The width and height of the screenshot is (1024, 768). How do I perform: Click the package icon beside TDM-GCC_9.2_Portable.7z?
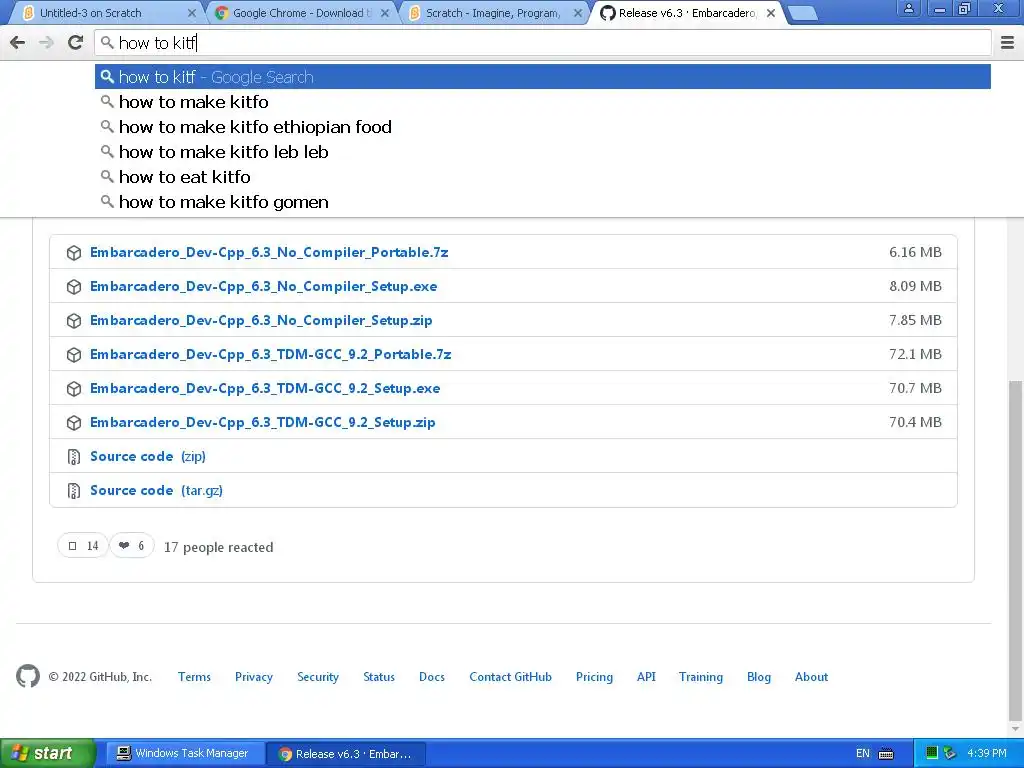pyautogui.click(x=74, y=355)
